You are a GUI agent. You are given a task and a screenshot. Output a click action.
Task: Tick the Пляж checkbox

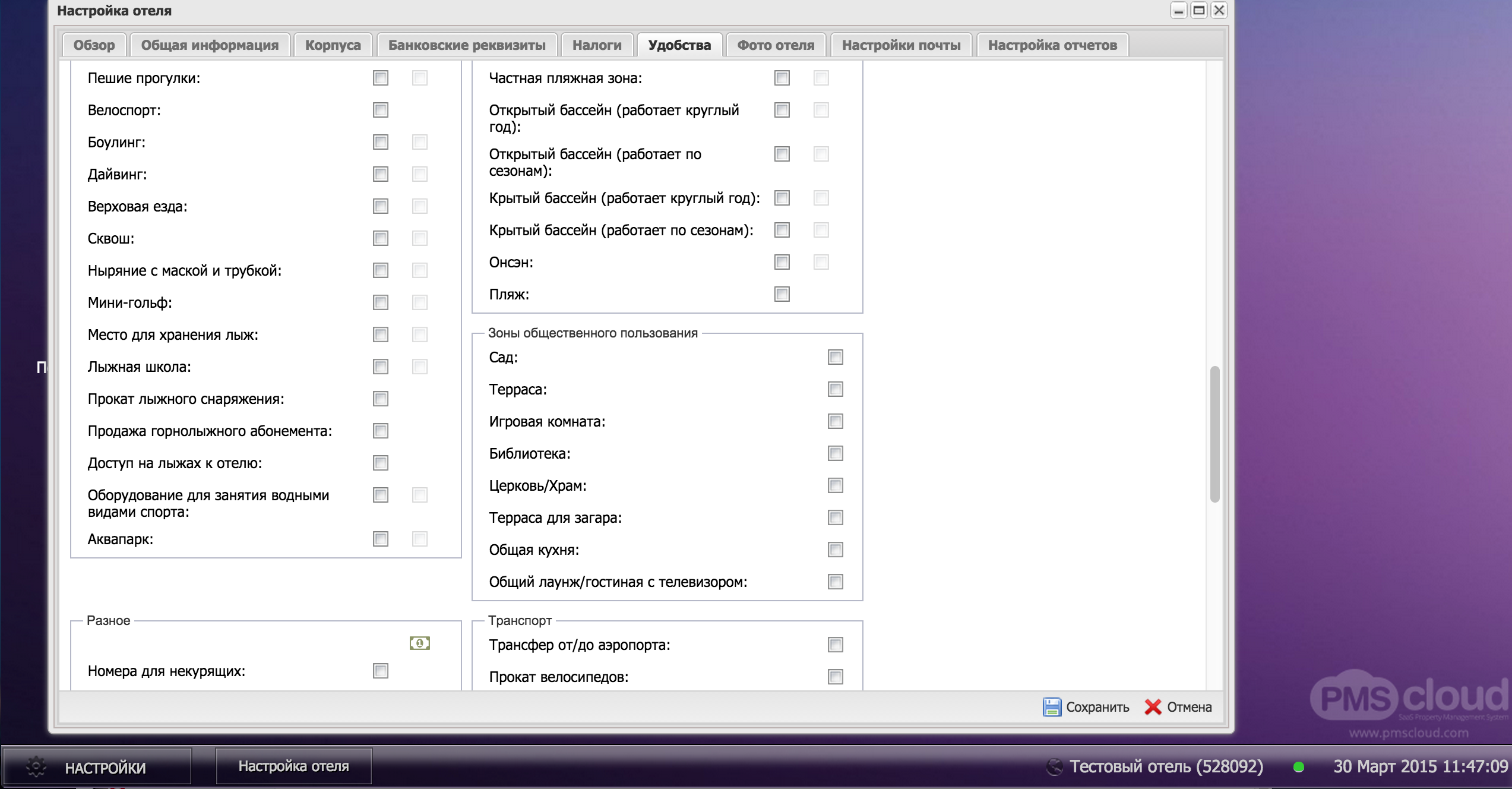coord(782,294)
